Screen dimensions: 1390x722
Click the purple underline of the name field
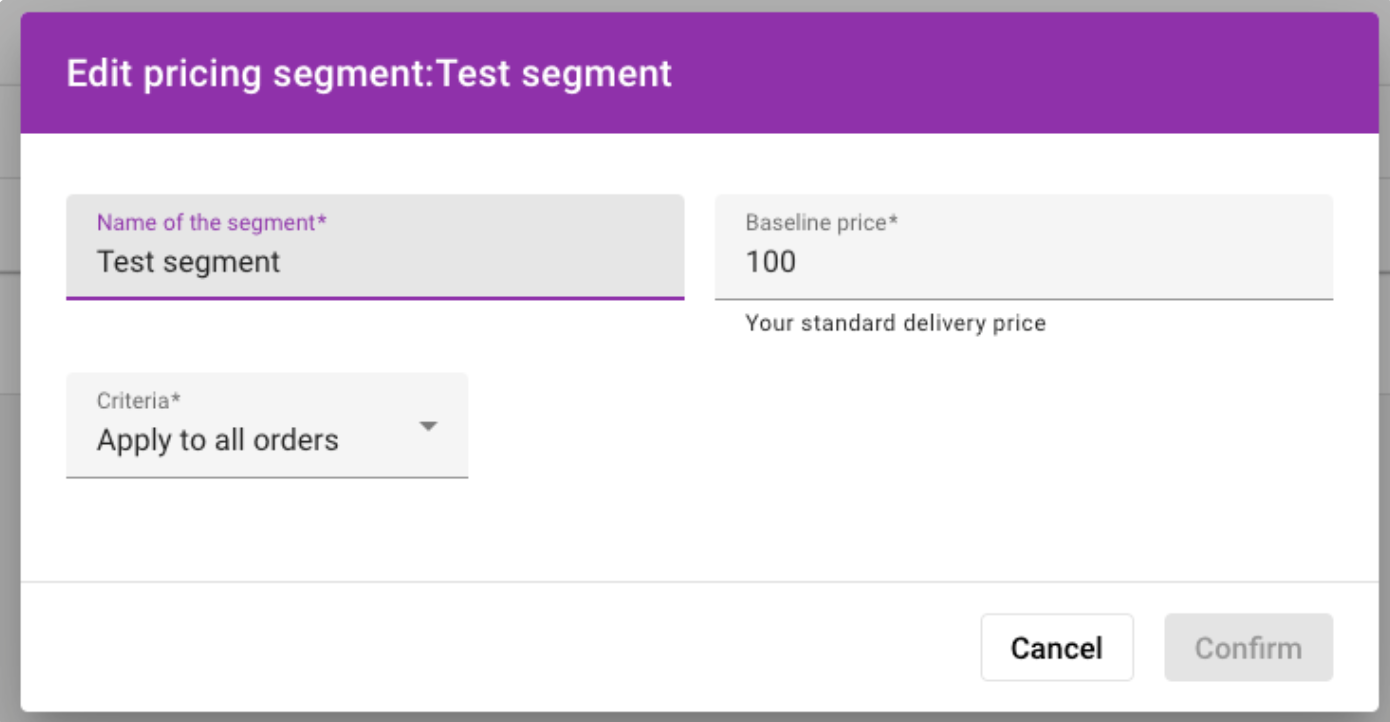tap(375, 297)
